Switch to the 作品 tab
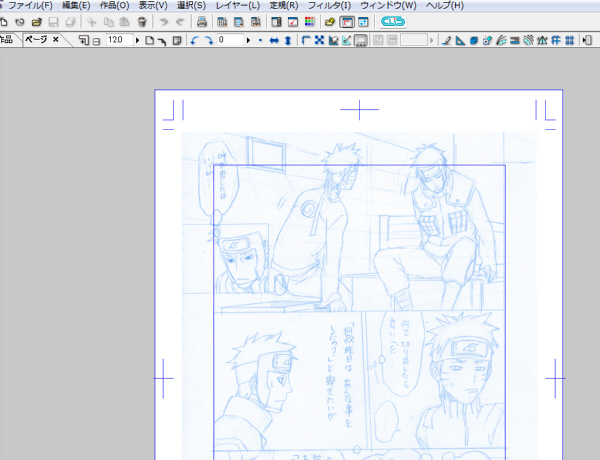Viewport: 600px width, 460px height. coord(7,39)
